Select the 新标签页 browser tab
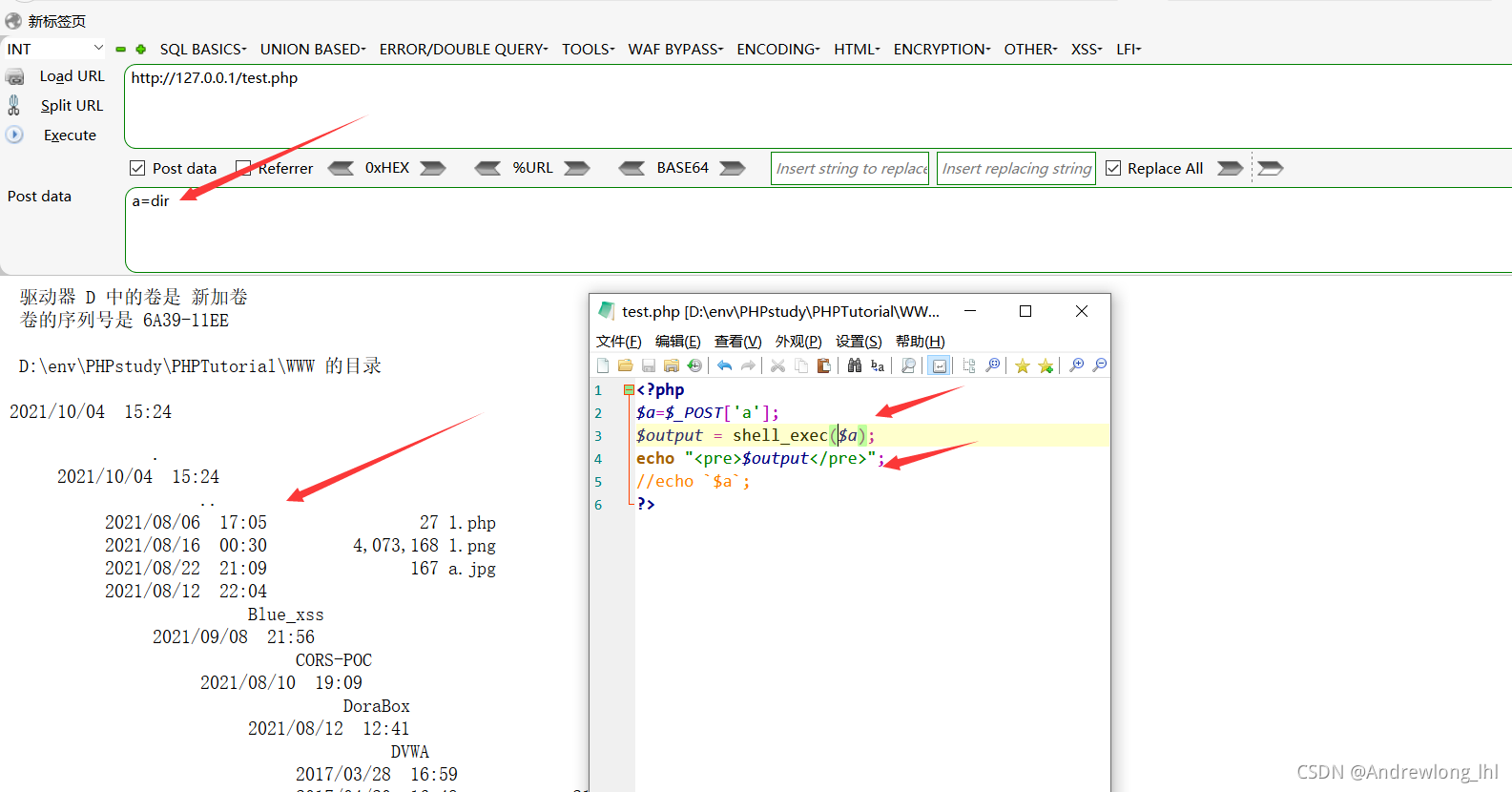 pyautogui.click(x=46, y=21)
